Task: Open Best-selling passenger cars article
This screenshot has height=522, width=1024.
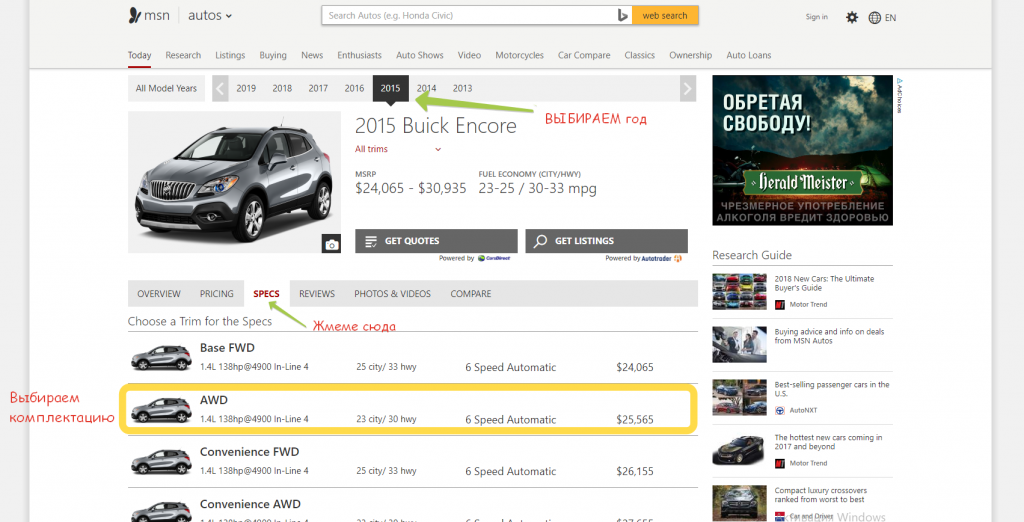Action: tap(831, 389)
